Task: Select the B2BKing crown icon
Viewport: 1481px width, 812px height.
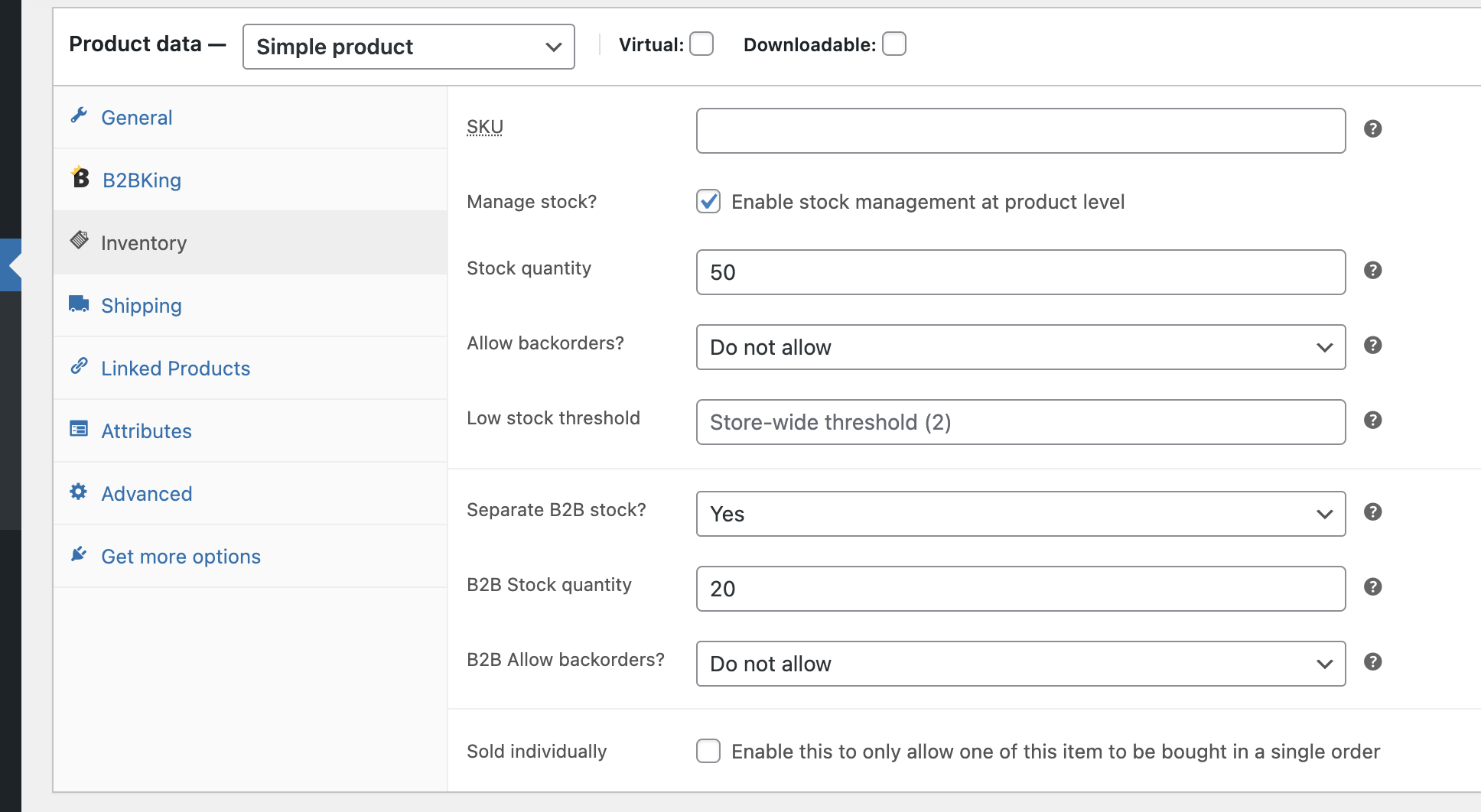Action: [80, 178]
